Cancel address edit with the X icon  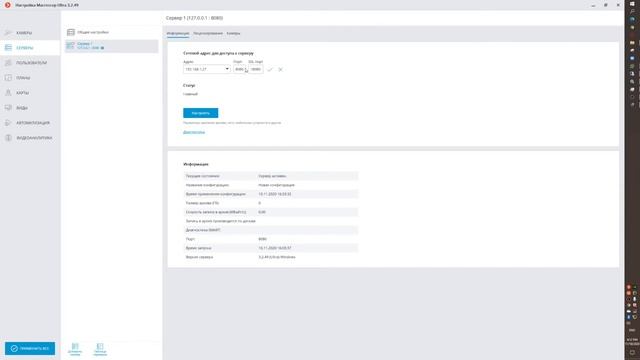click(280, 70)
